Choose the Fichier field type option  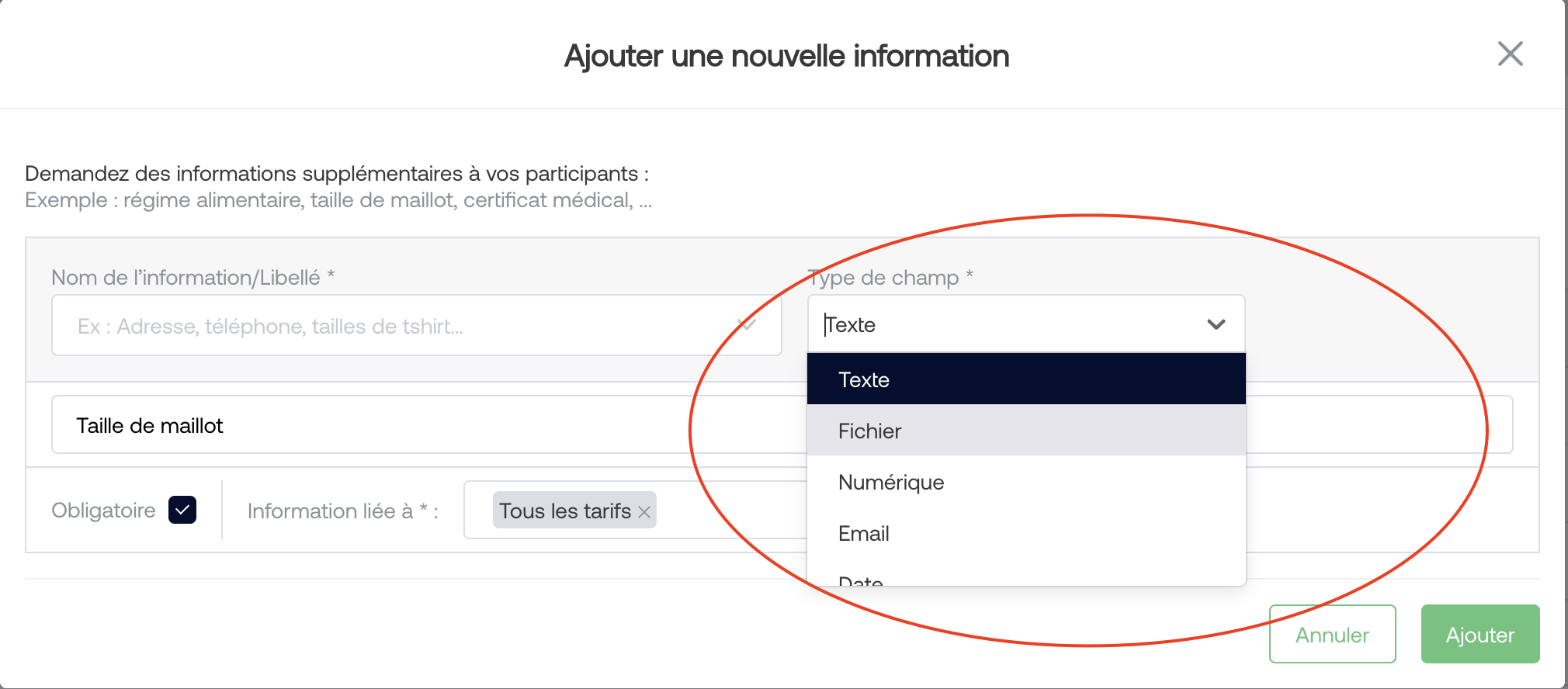[1026, 431]
